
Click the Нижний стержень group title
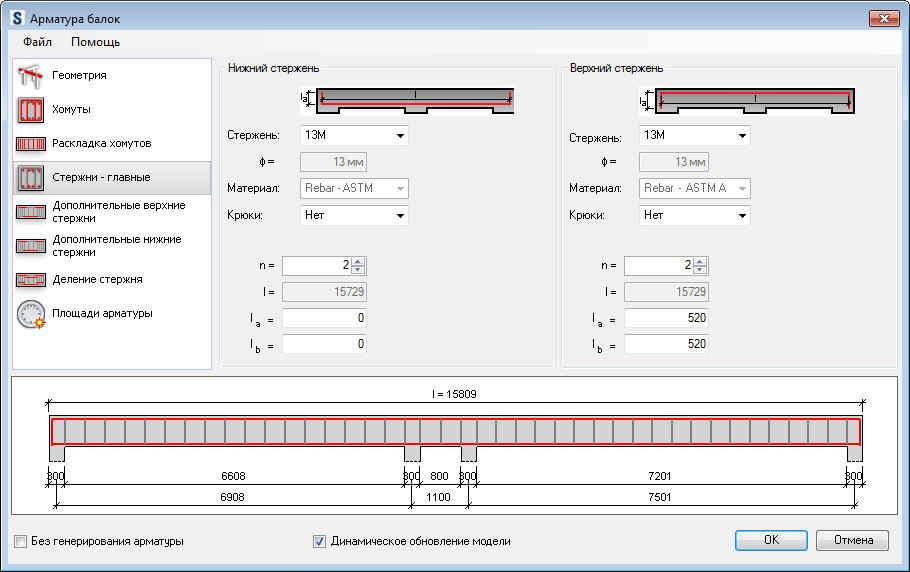pyautogui.click(x=273, y=68)
